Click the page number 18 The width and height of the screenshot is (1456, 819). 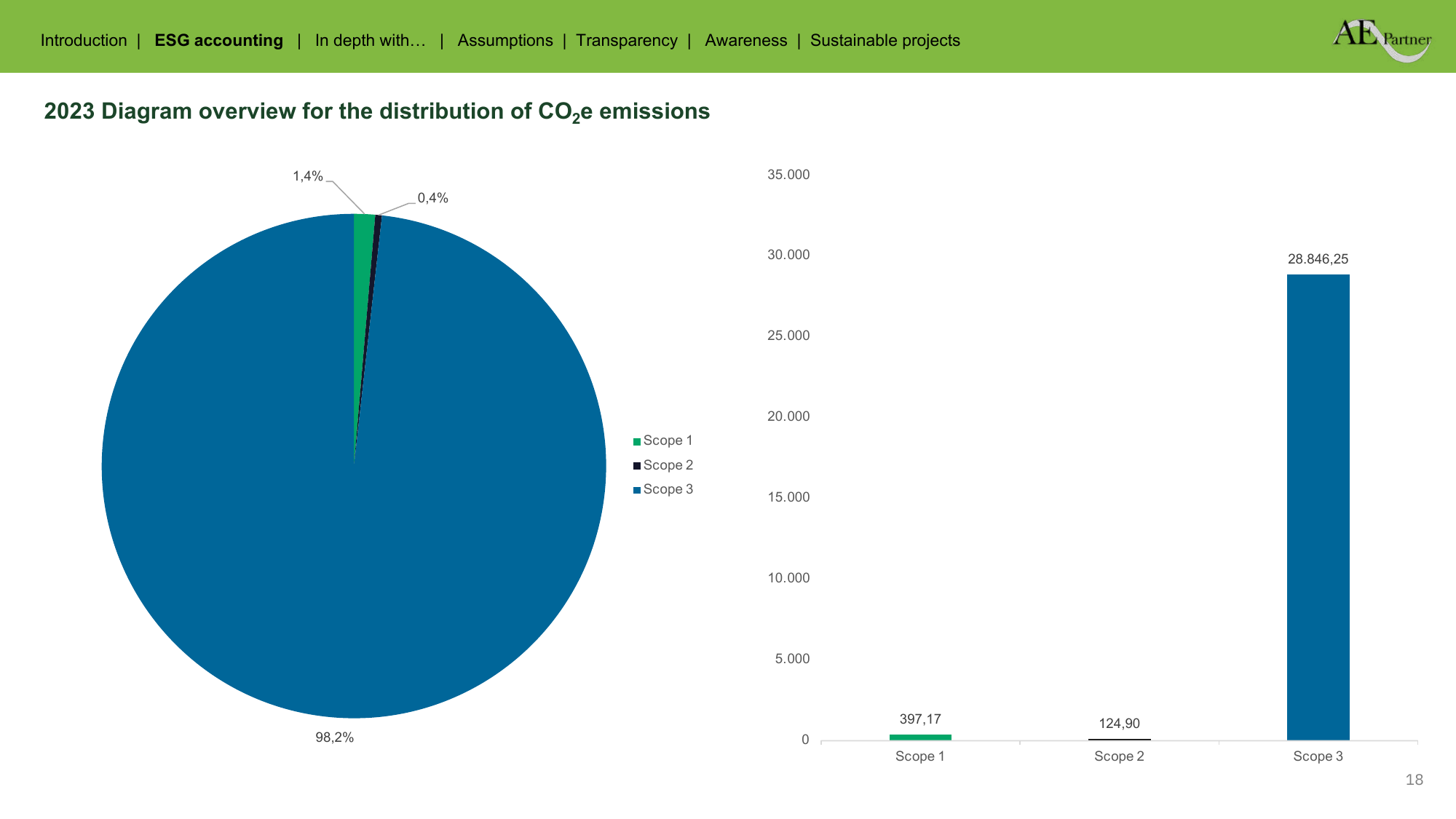(1414, 780)
